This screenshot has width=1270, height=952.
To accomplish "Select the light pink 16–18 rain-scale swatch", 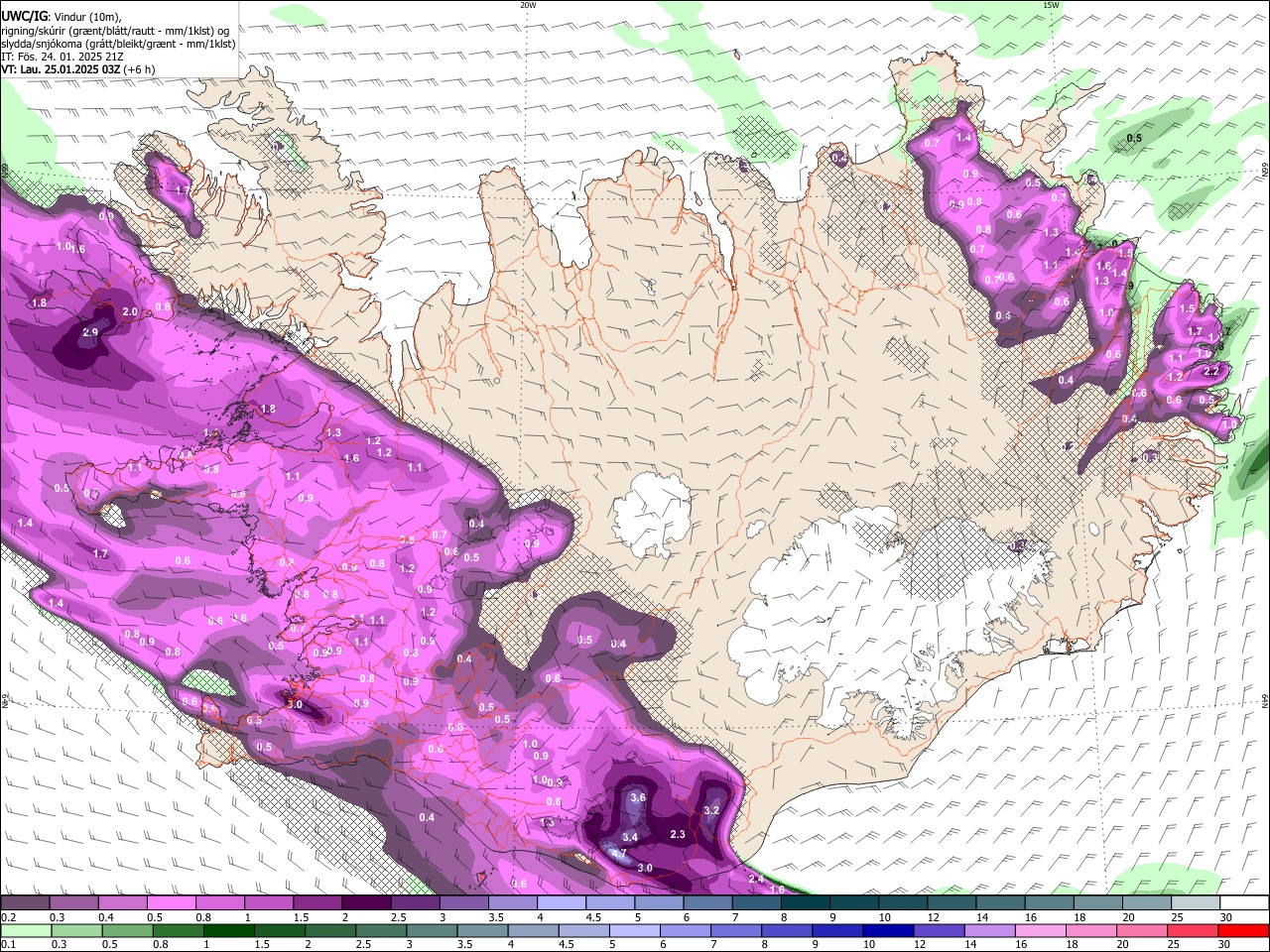I will [1040, 930].
